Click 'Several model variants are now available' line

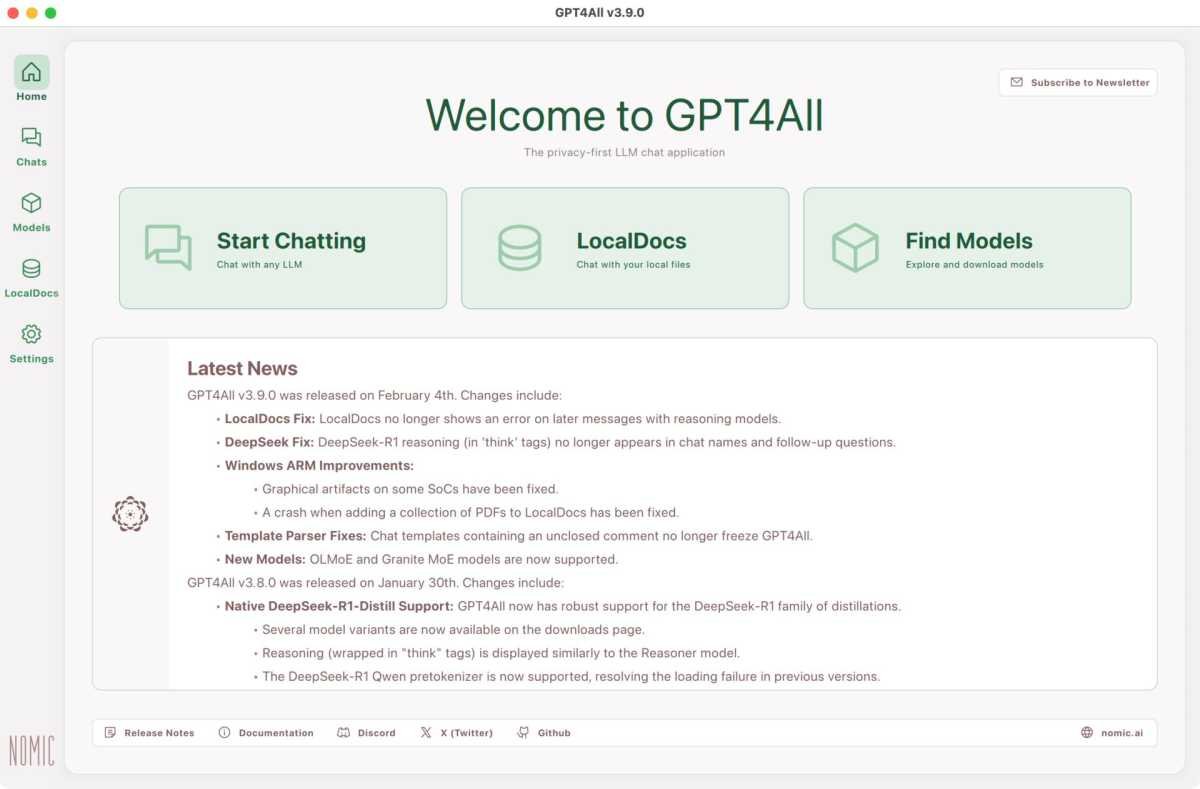453,630
